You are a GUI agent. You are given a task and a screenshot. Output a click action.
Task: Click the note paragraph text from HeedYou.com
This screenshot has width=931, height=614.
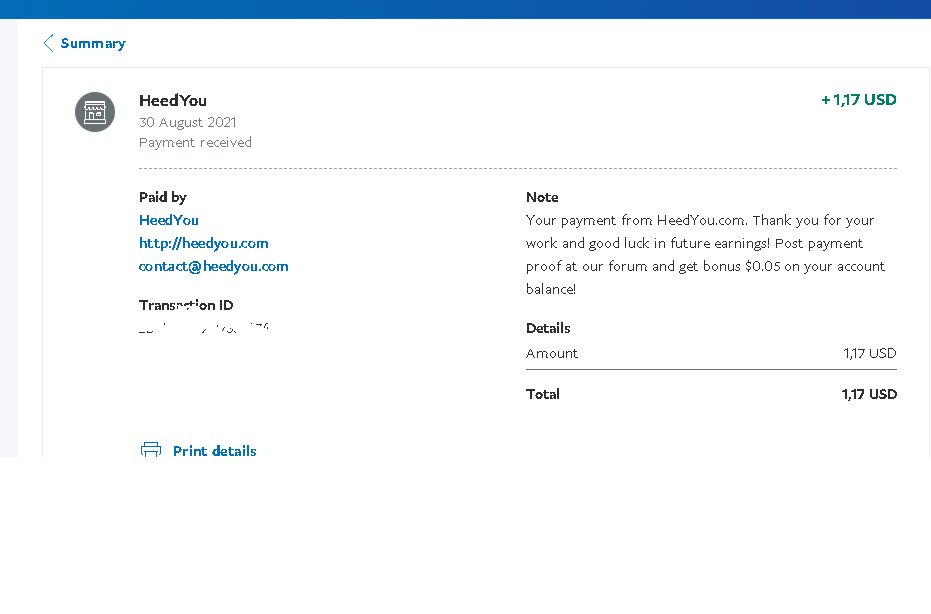tap(705, 255)
